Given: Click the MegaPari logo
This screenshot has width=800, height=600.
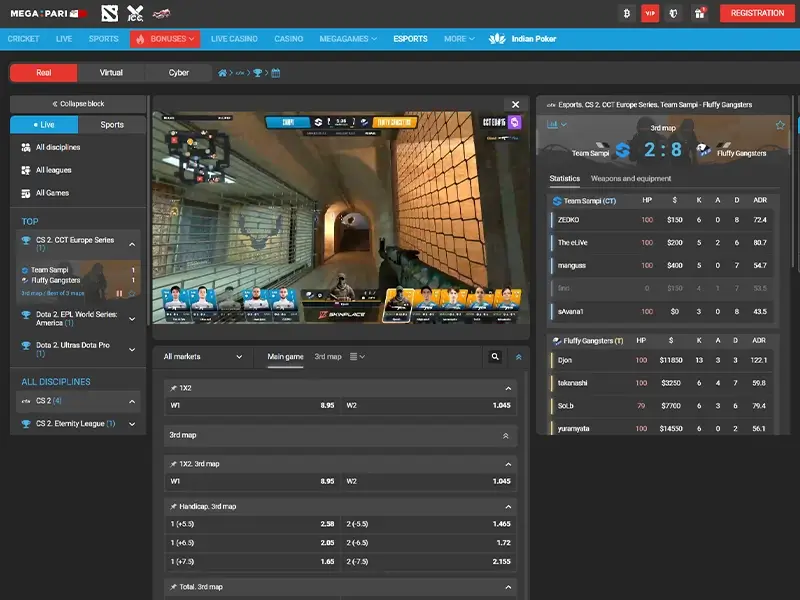Looking at the screenshot, I should tap(48, 14).
